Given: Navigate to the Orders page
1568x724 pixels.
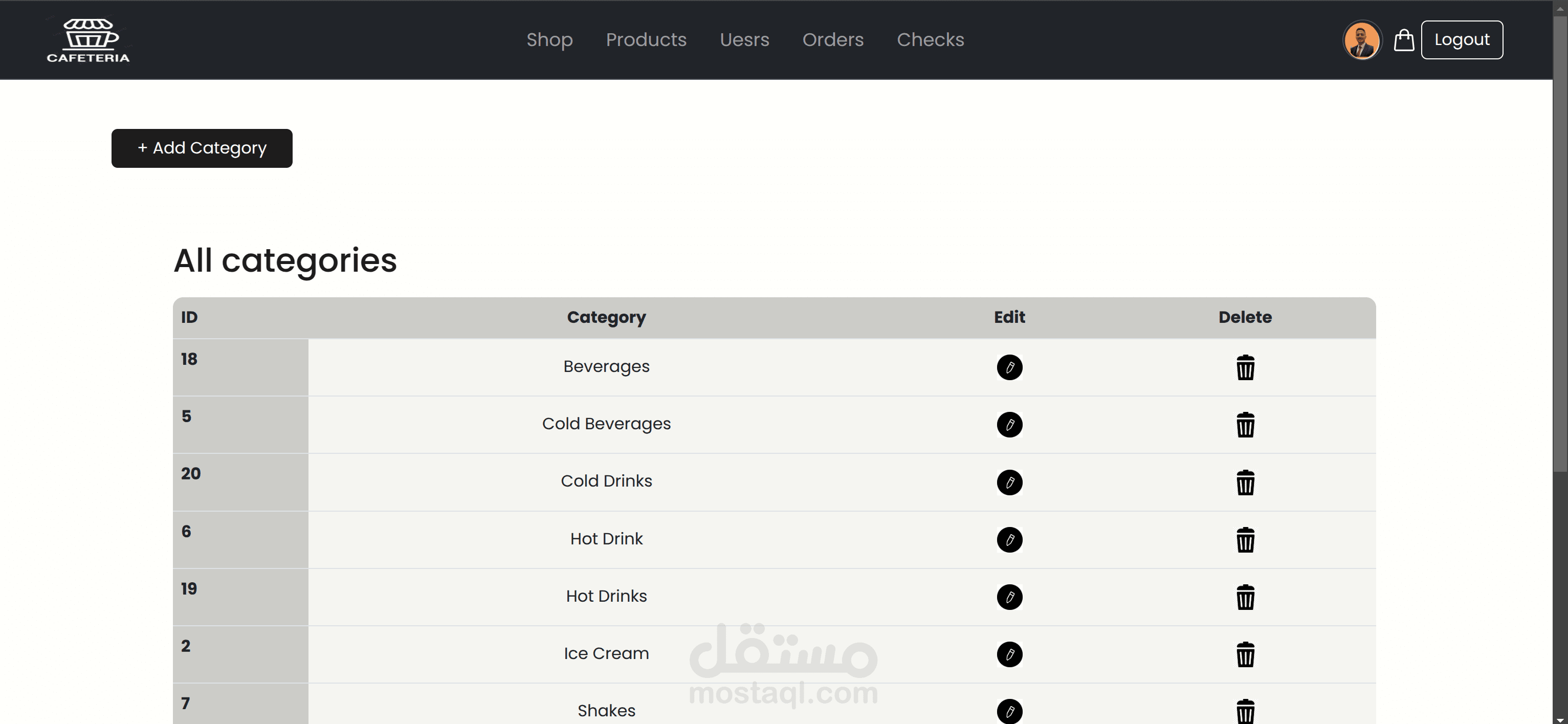Looking at the screenshot, I should 832,39.
